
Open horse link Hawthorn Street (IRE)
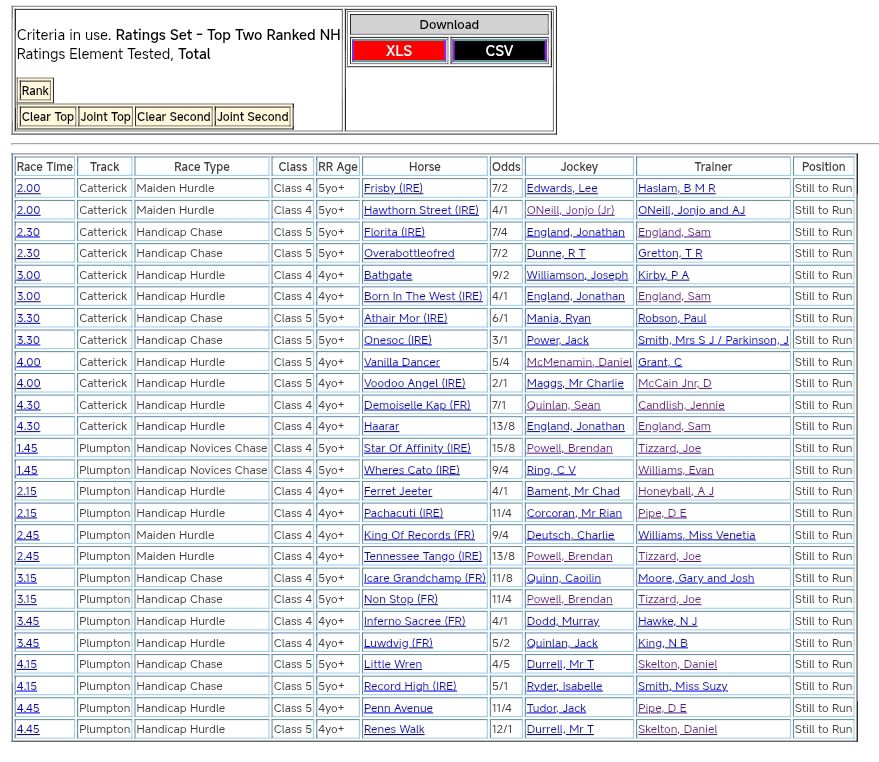pyautogui.click(x=421, y=210)
